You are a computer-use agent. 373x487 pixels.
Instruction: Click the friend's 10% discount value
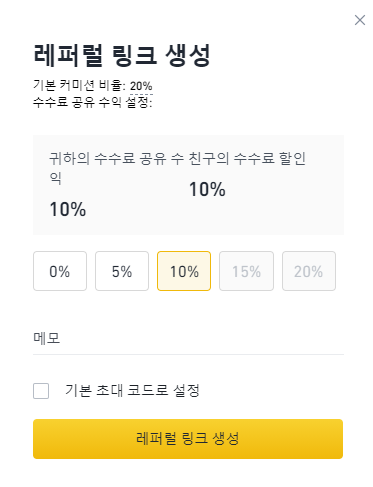point(207,189)
